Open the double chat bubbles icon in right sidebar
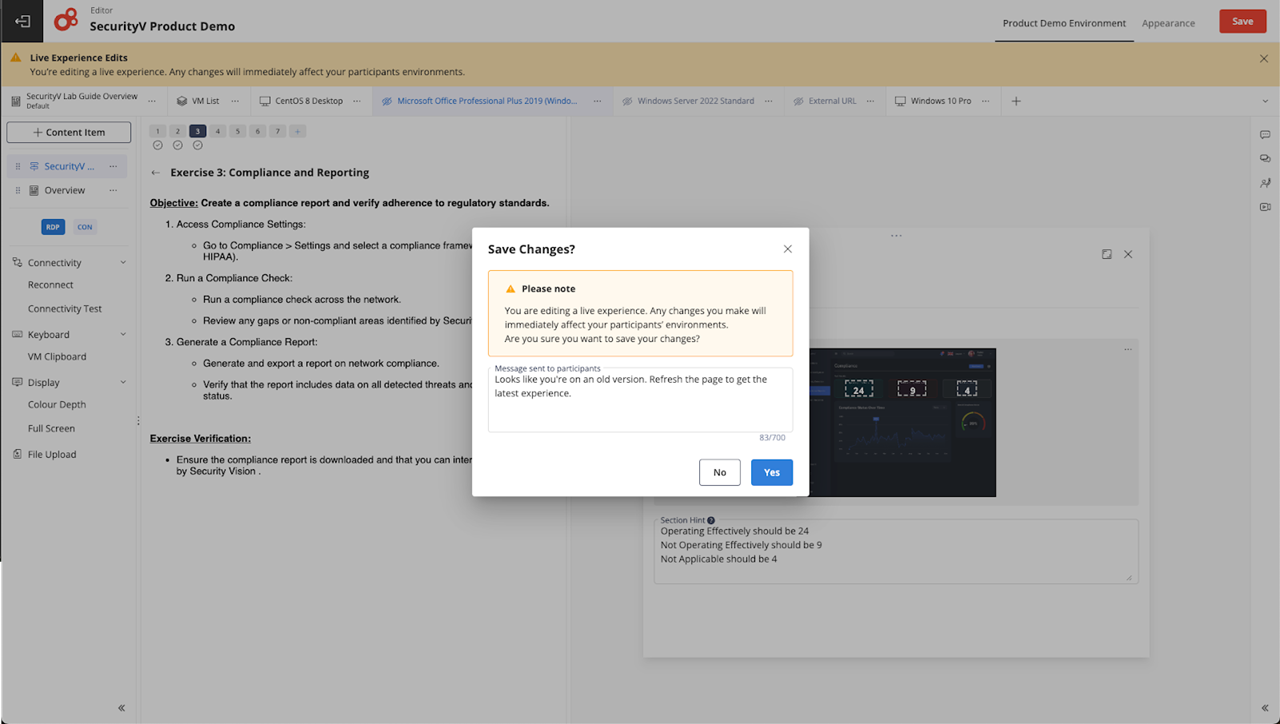This screenshot has width=1280, height=724. pos(1265,159)
